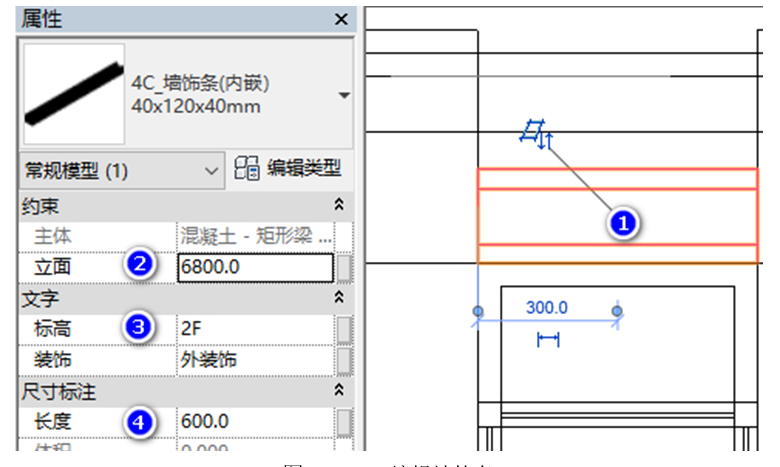
Task: Click the small parameter button beside 标高 value
Action: point(344,329)
